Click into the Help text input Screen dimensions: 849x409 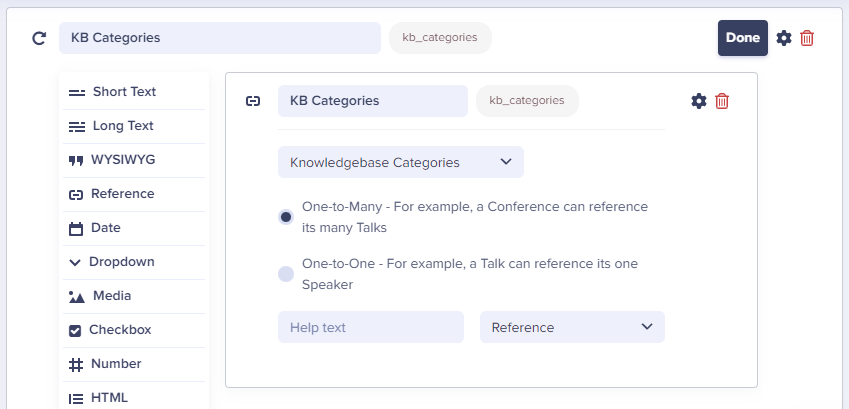pyautogui.click(x=371, y=327)
